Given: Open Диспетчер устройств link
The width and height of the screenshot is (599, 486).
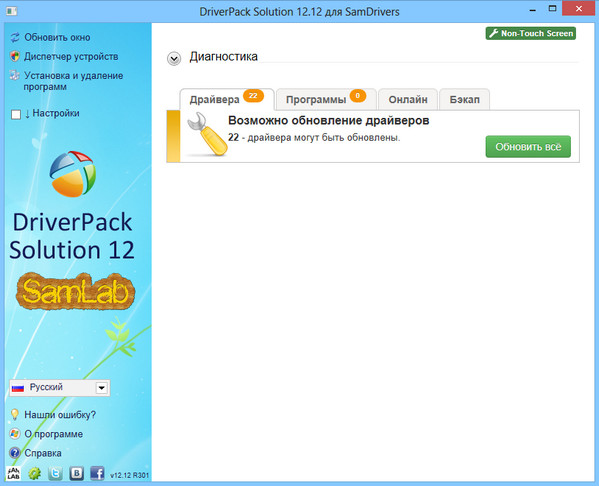Looking at the screenshot, I should click(x=71, y=57).
